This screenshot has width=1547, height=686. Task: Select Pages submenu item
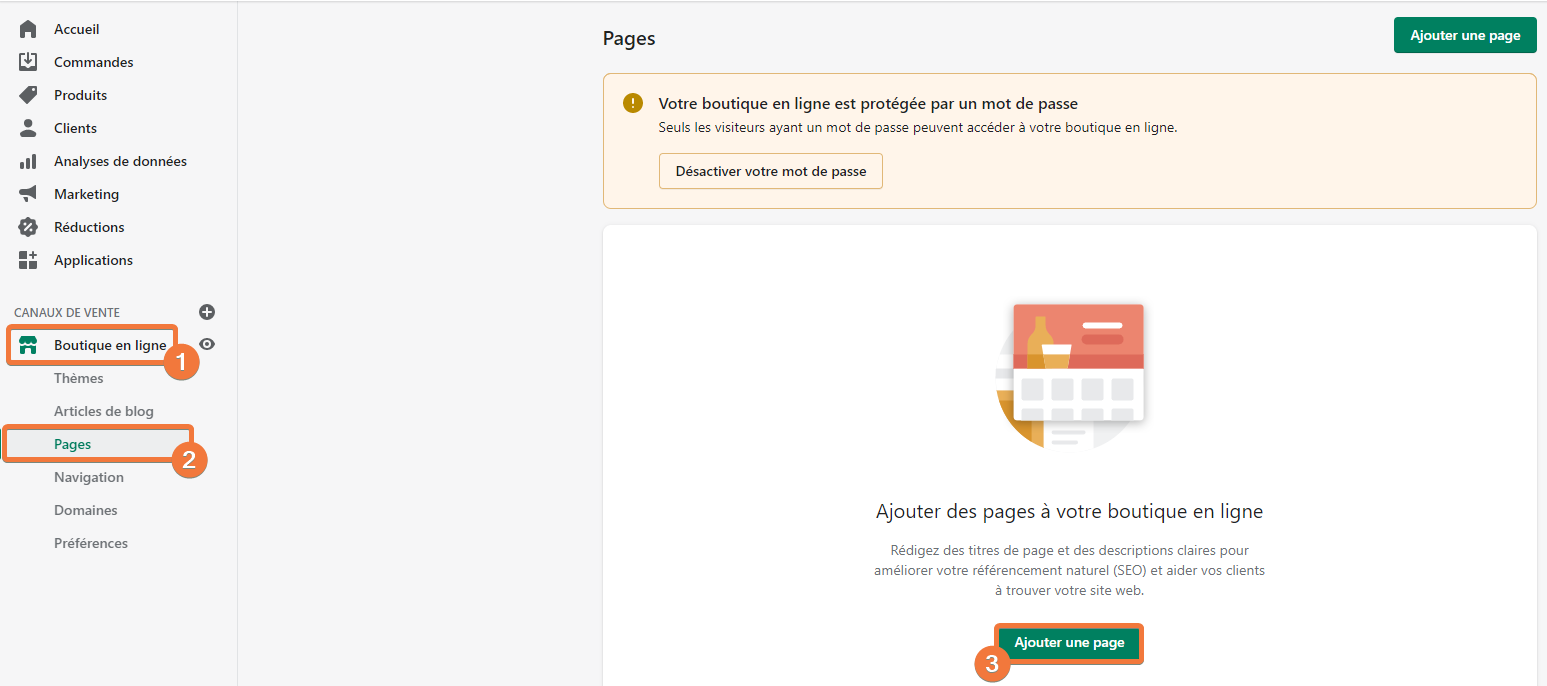coord(73,444)
